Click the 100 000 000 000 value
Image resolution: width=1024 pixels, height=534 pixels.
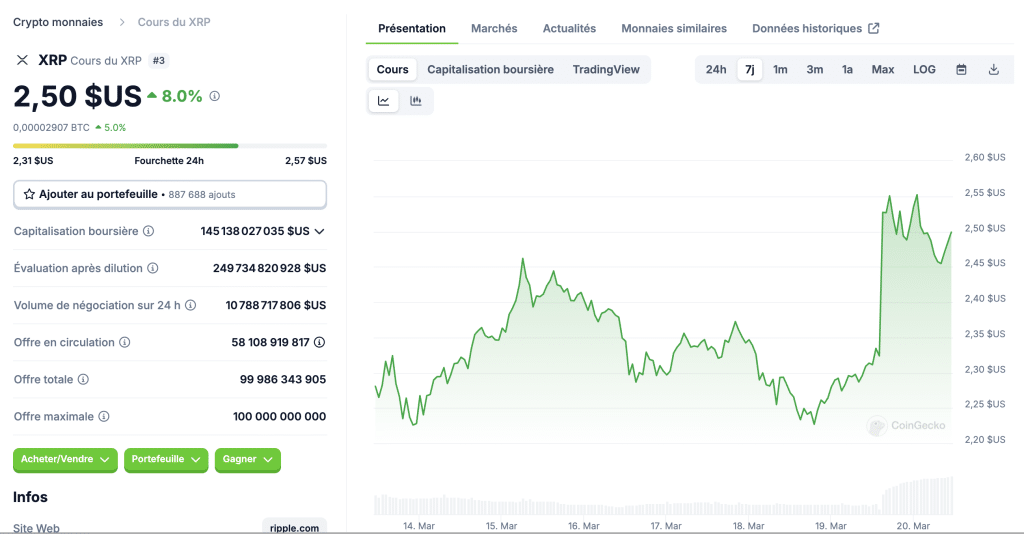pos(280,416)
